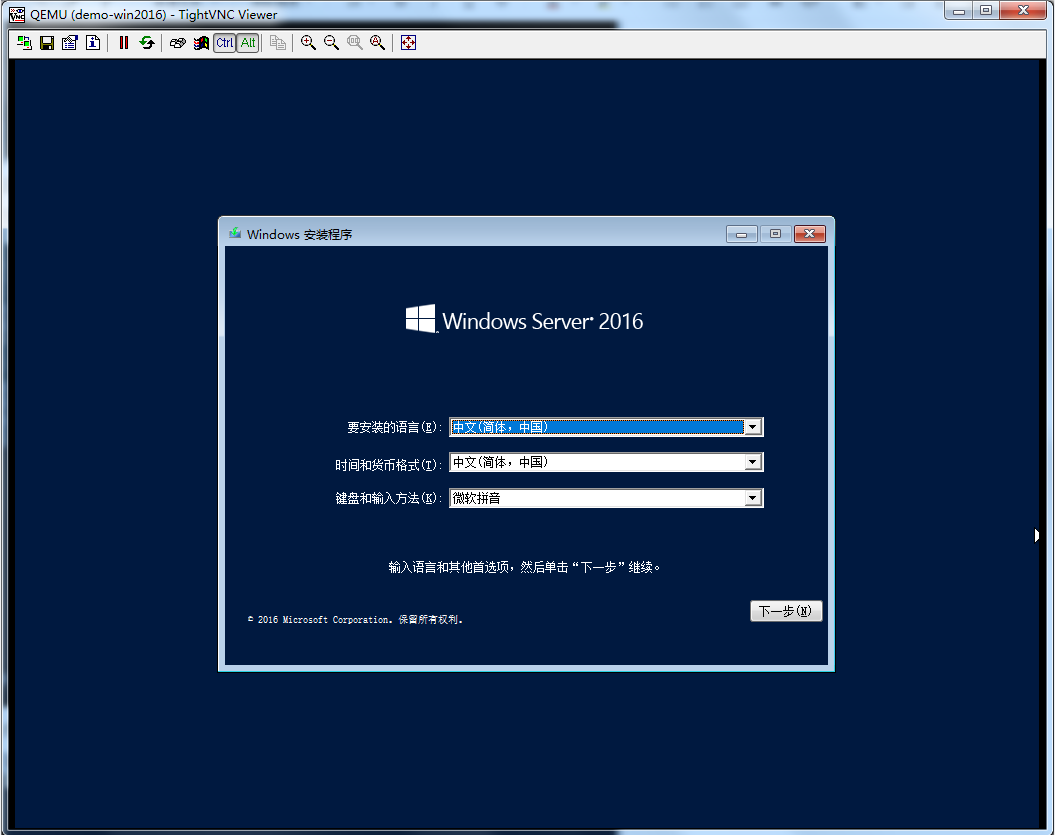Open the 键盘和输入方法 dropdown
Viewport: 1055px width, 835px height.
coord(753,499)
